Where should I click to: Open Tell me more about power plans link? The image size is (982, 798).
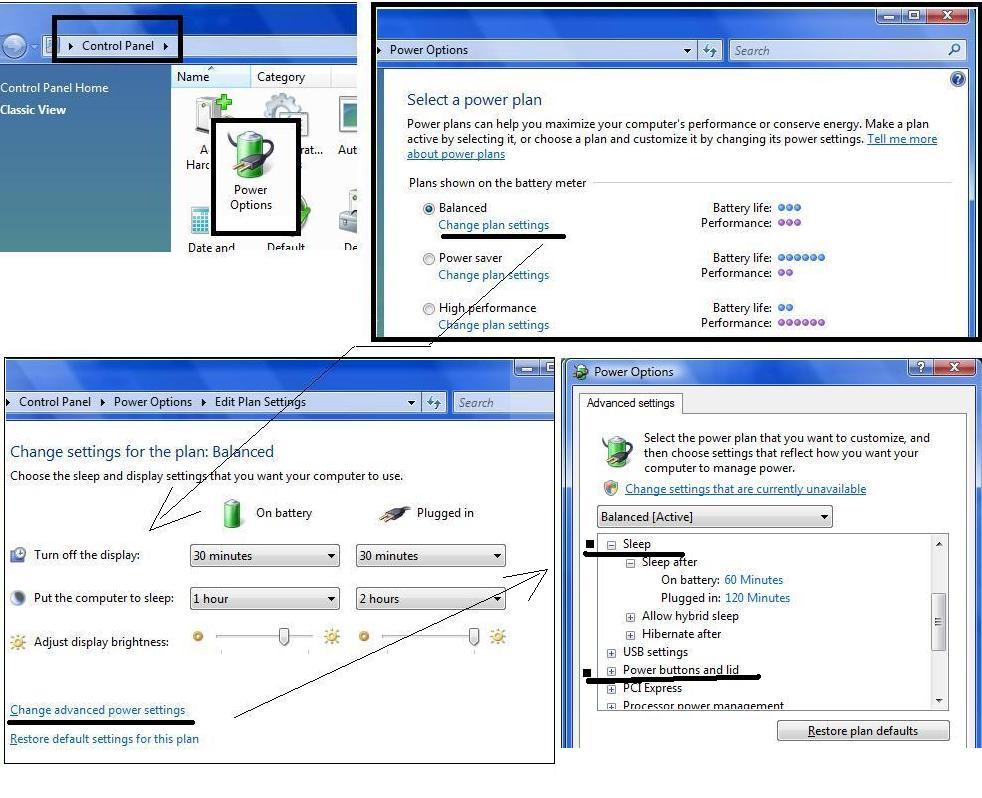(902, 139)
